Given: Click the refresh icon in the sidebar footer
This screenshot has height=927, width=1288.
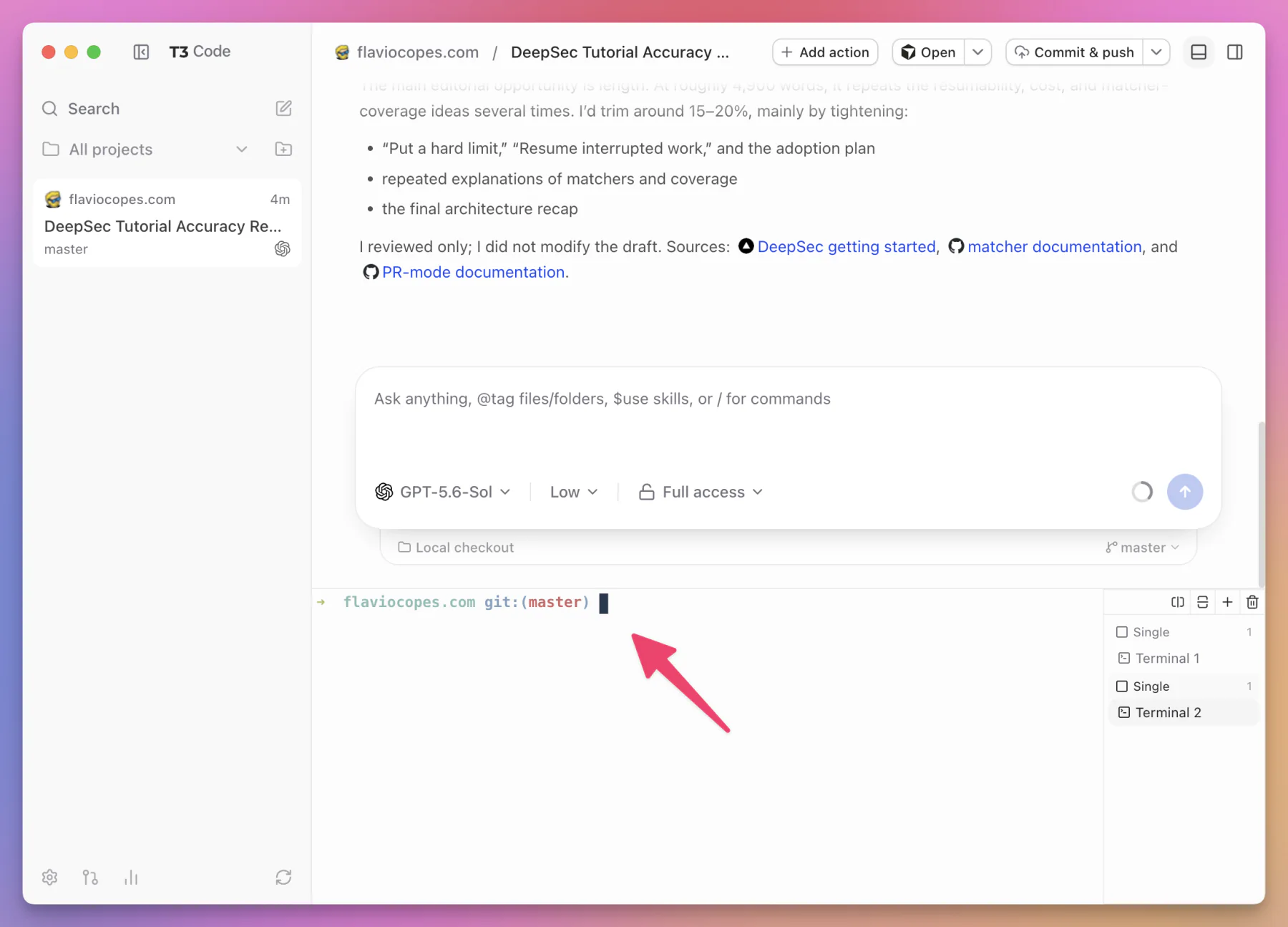Looking at the screenshot, I should [283, 877].
